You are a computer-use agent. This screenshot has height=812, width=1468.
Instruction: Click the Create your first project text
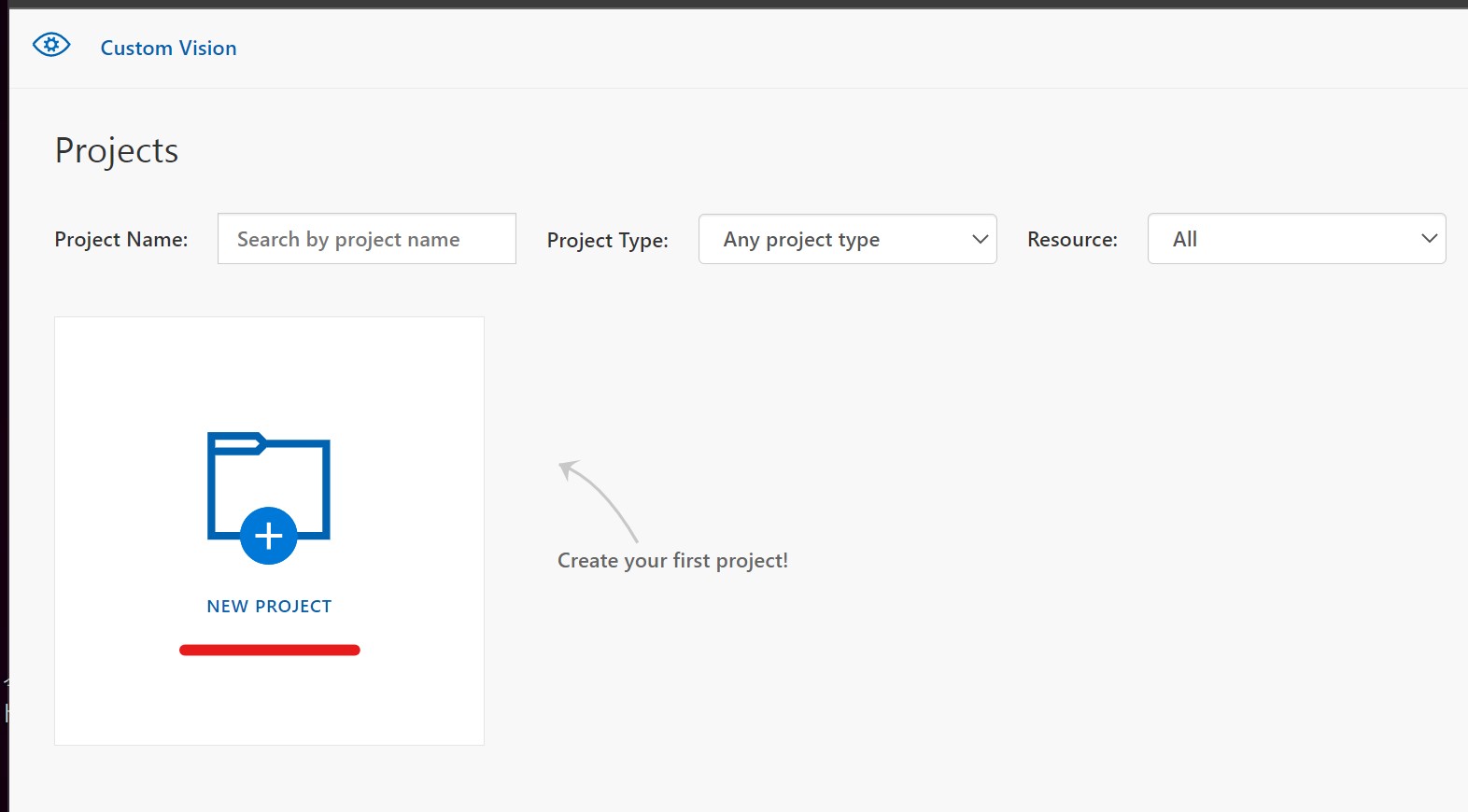672,560
